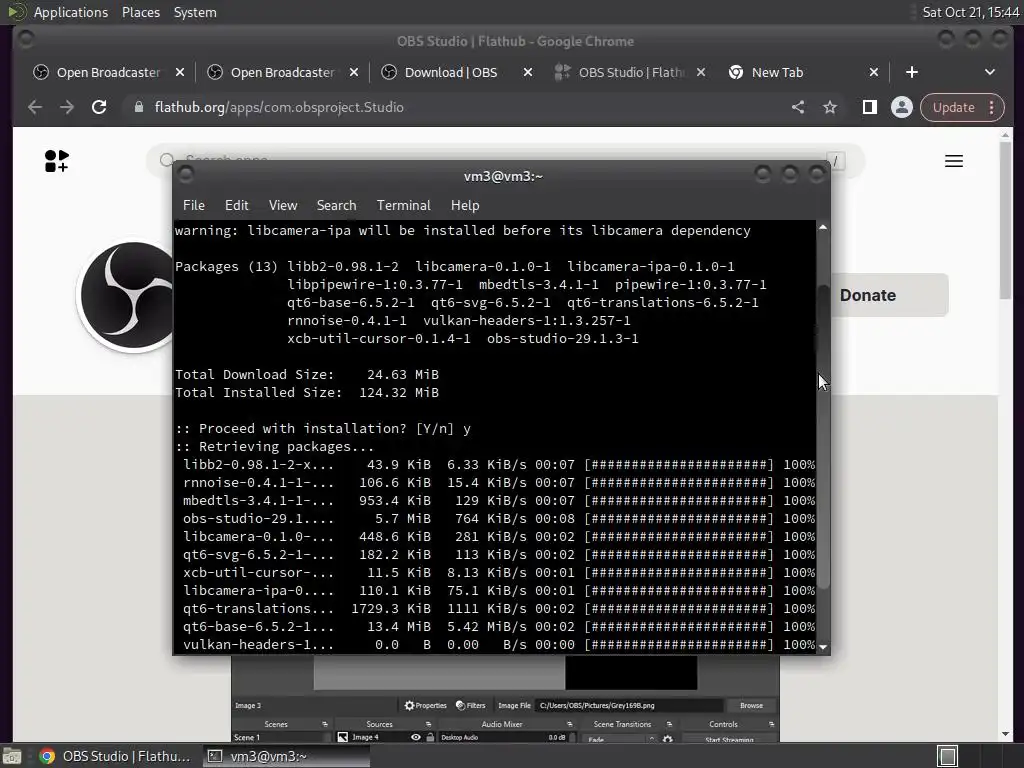Image resolution: width=1024 pixels, height=768 pixels.
Task: Switch to the New Tab tab
Action: tap(777, 72)
